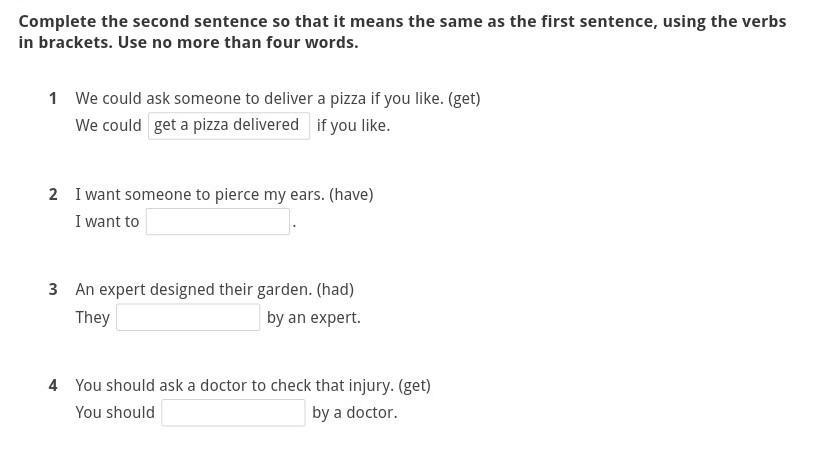This screenshot has height=464, width=824.
Task: Click the "by a doctor." text
Action: (x=354, y=412)
